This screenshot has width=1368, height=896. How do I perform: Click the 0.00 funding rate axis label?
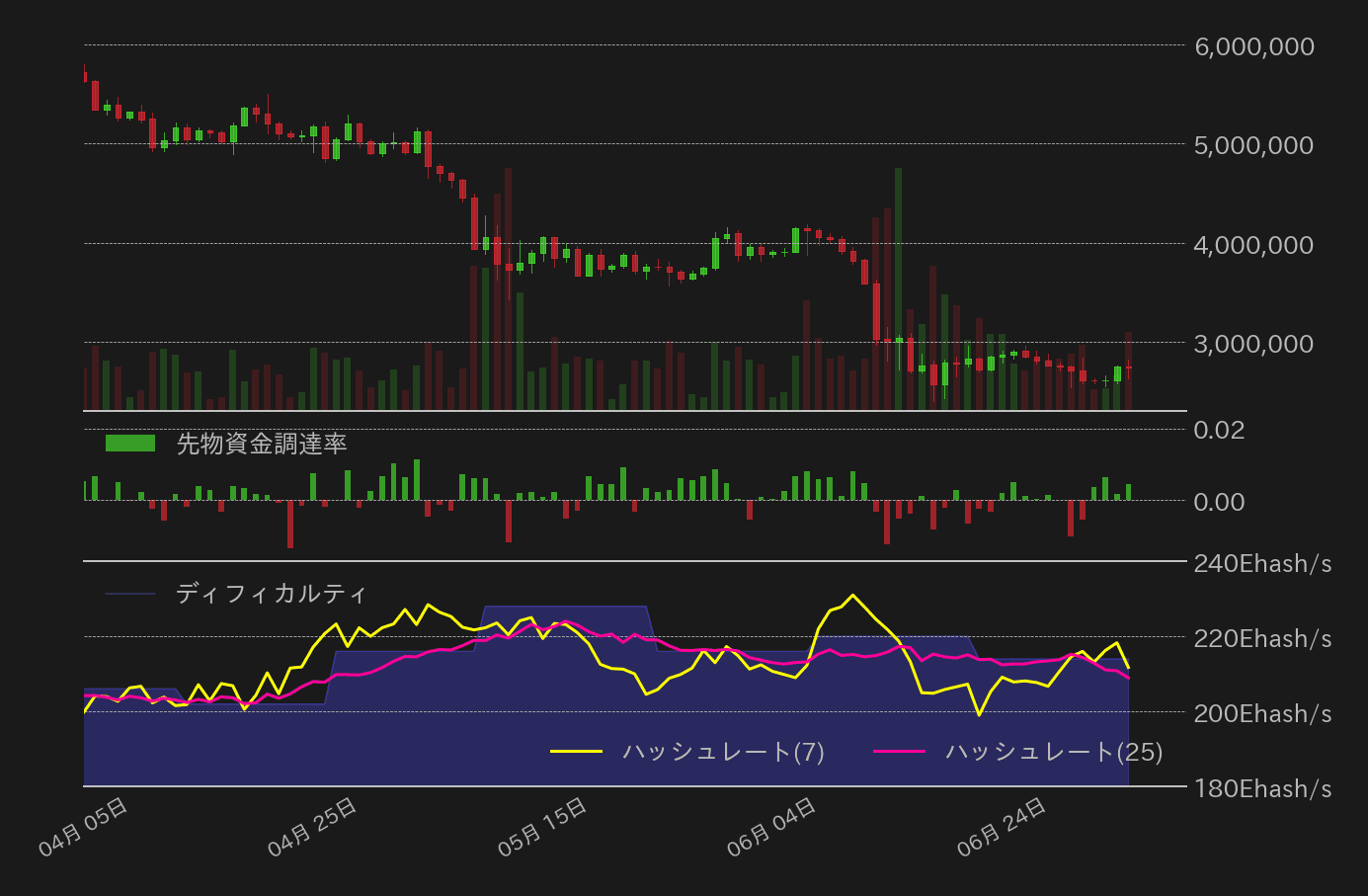(1218, 502)
